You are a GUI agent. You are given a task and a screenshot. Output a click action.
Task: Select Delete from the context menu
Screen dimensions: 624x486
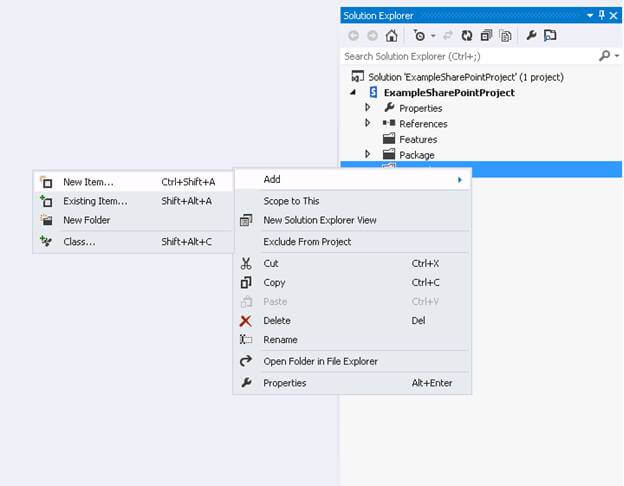click(x=352, y=321)
